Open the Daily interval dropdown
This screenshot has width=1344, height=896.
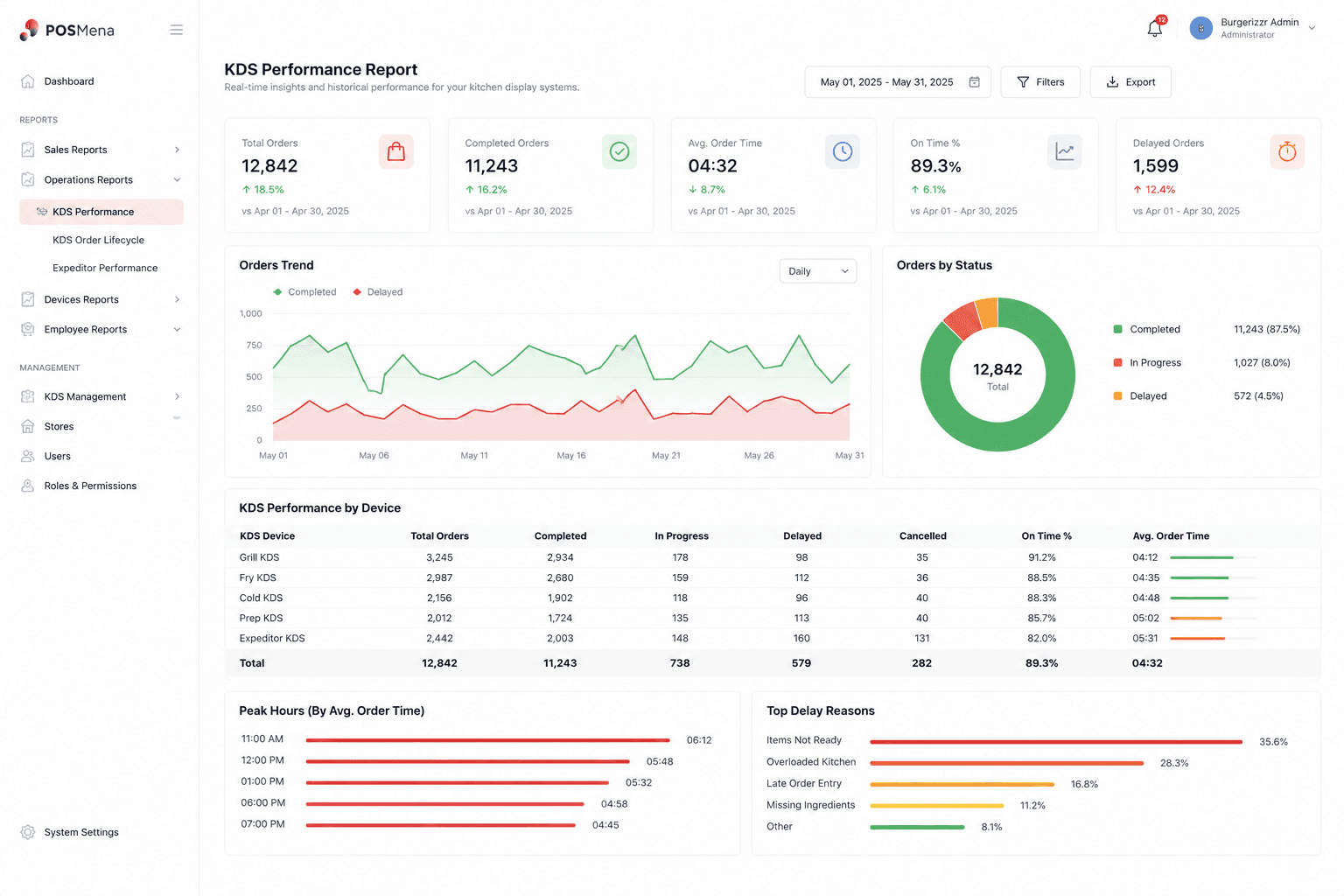coord(818,271)
